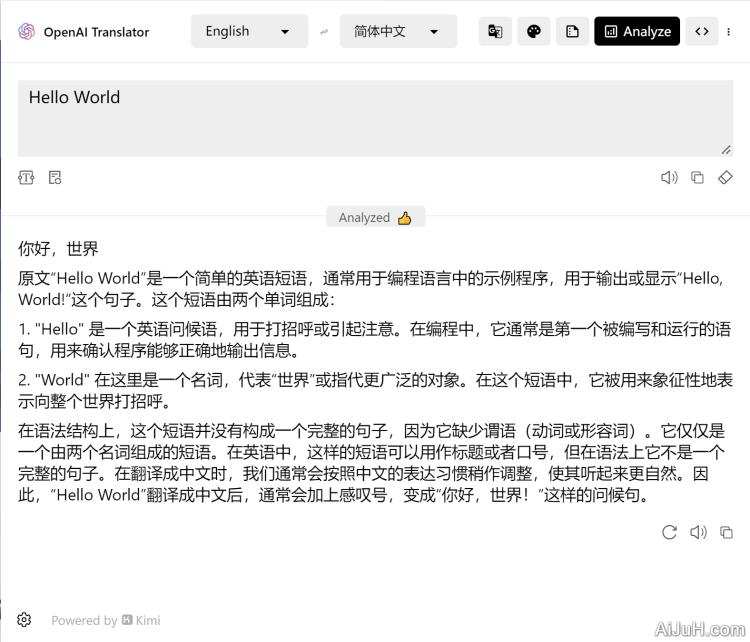Swap source and target languages
The height and width of the screenshot is (642, 750).
(324, 32)
